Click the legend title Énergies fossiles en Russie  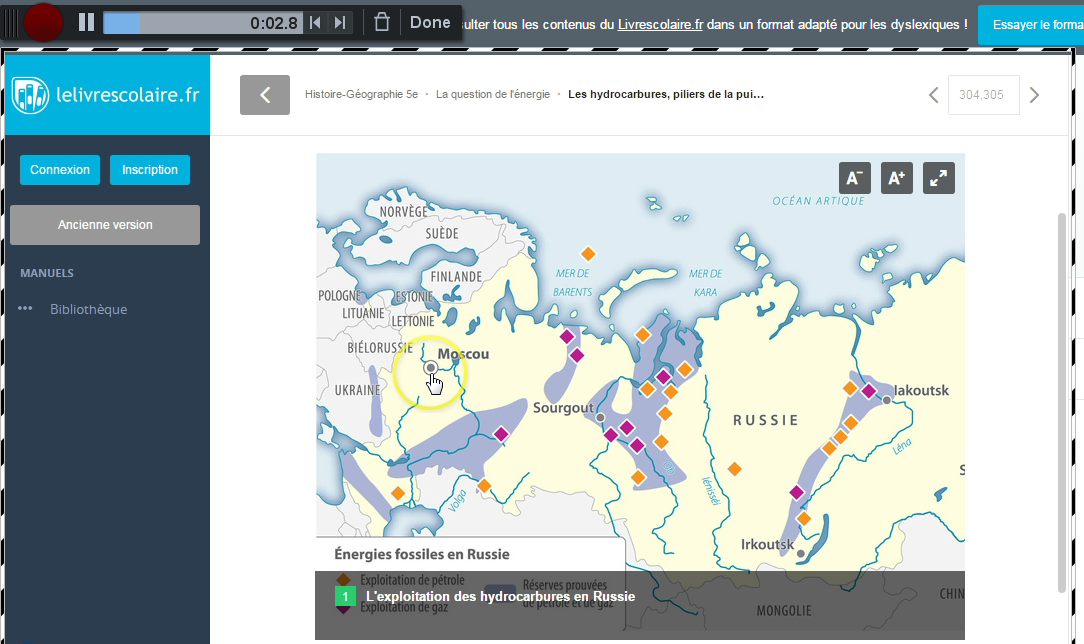422,554
